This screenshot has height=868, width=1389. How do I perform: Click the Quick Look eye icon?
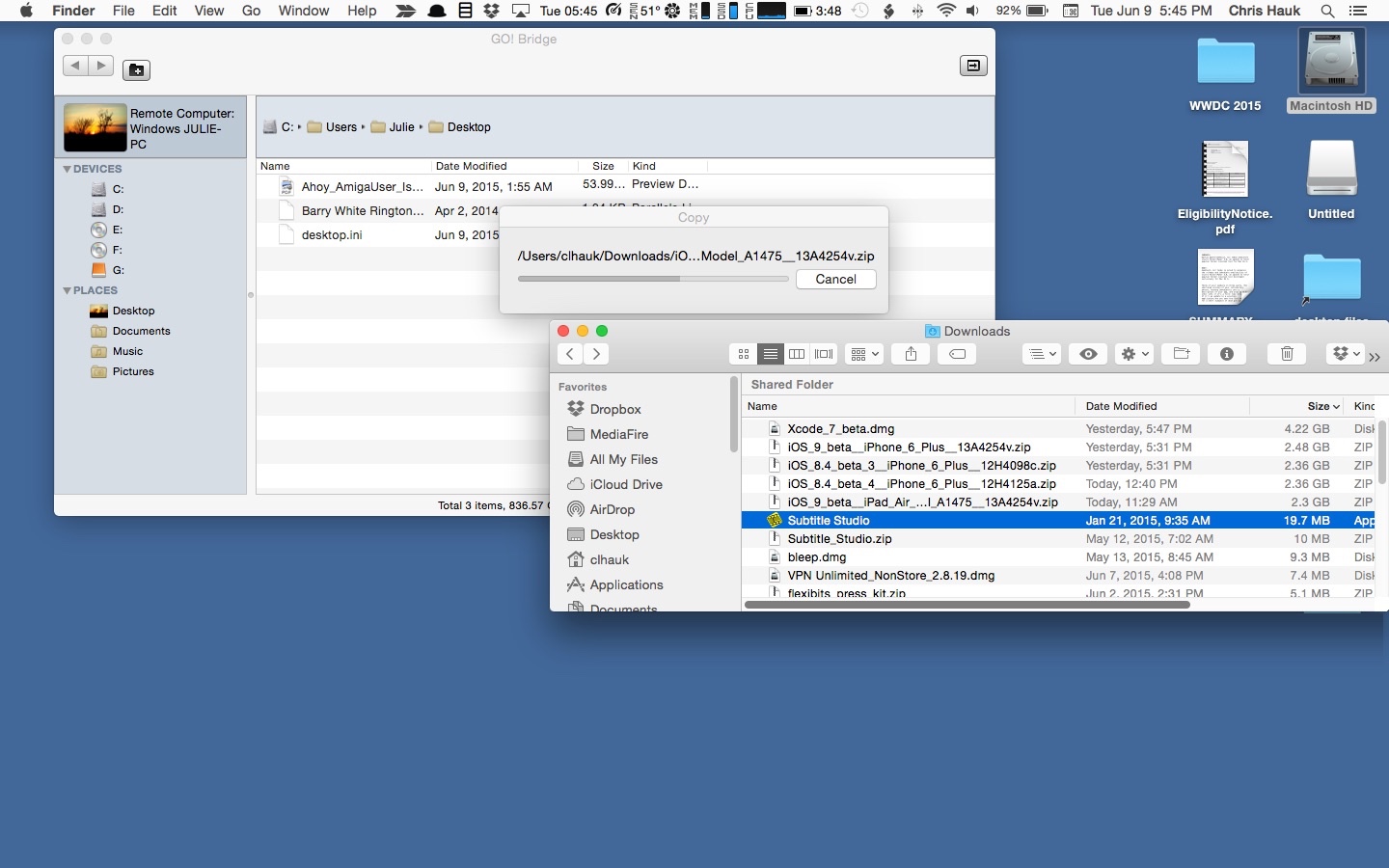(1088, 354)
